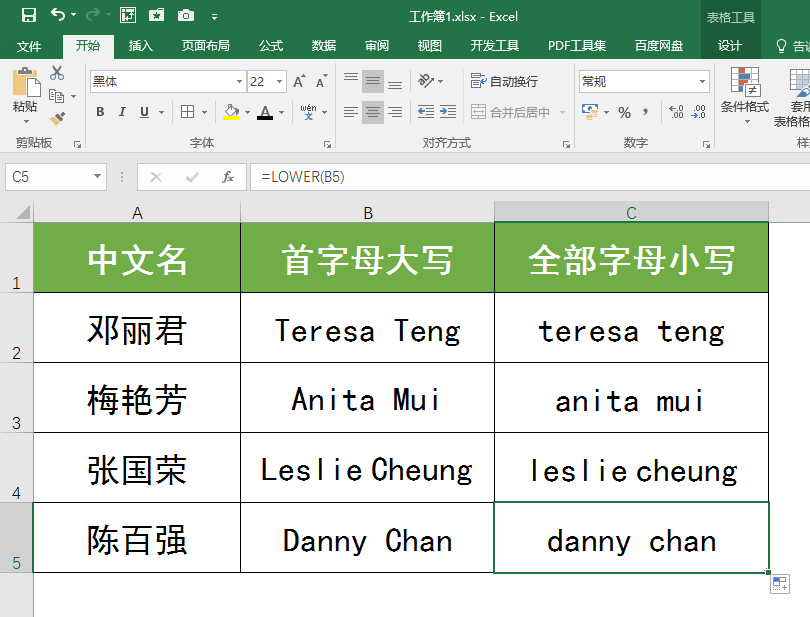810x617 pixels.
Task: Toggle align text right
Action: (395, 112)
